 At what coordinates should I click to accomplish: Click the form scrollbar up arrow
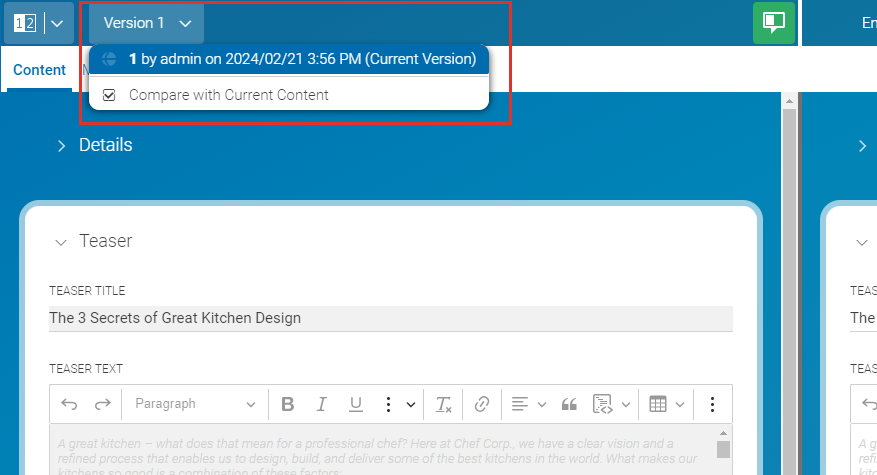[789, 101]
